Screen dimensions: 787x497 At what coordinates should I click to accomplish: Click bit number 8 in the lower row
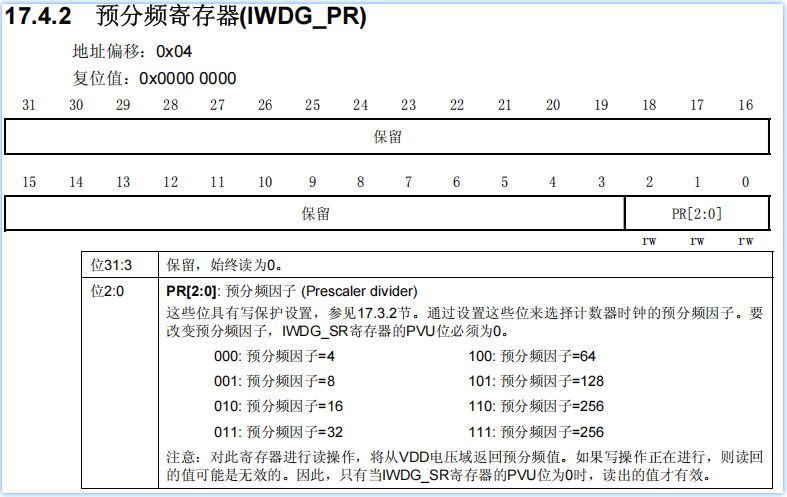pyautogui.click(x=360, y=182)
